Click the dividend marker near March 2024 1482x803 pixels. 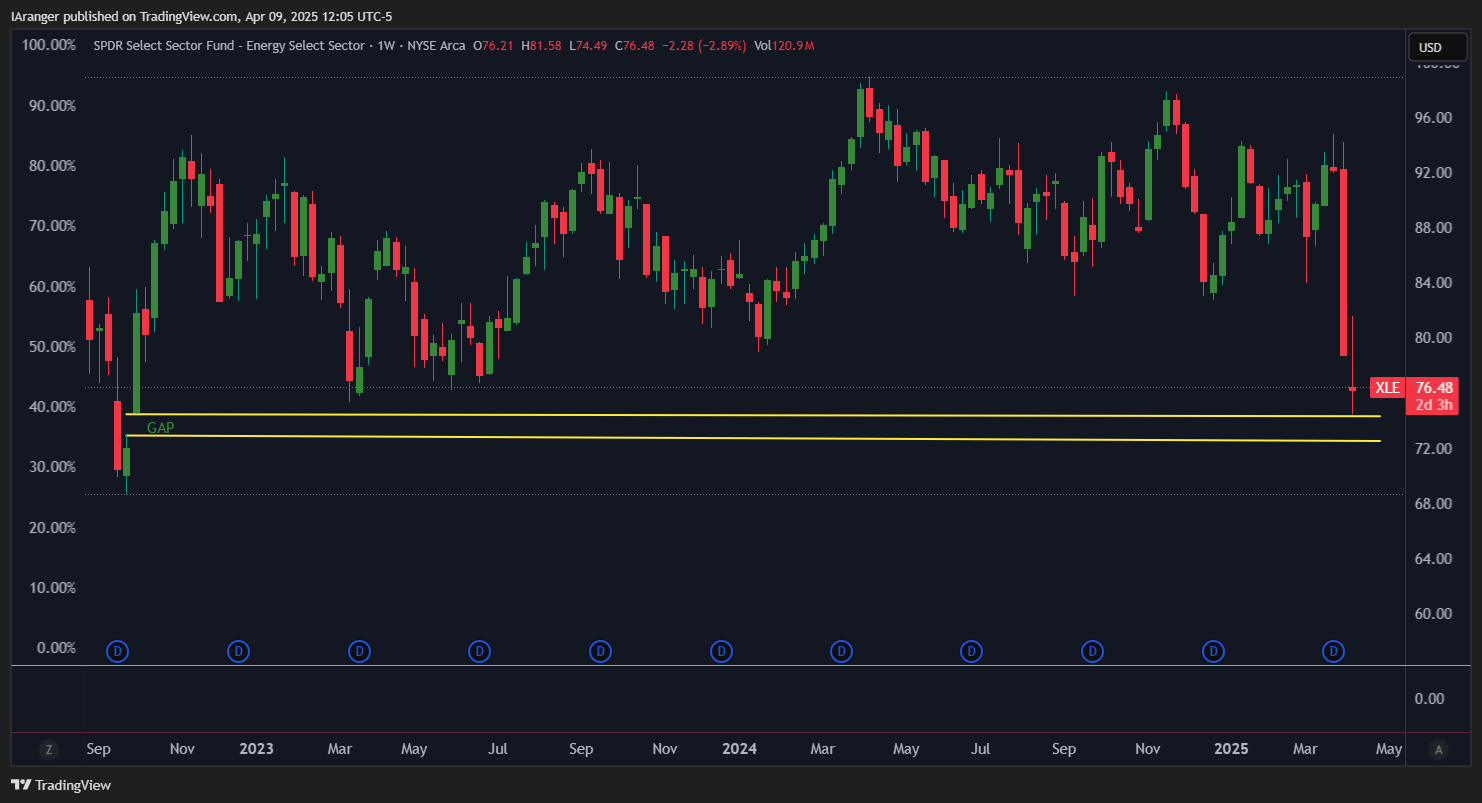842,652
